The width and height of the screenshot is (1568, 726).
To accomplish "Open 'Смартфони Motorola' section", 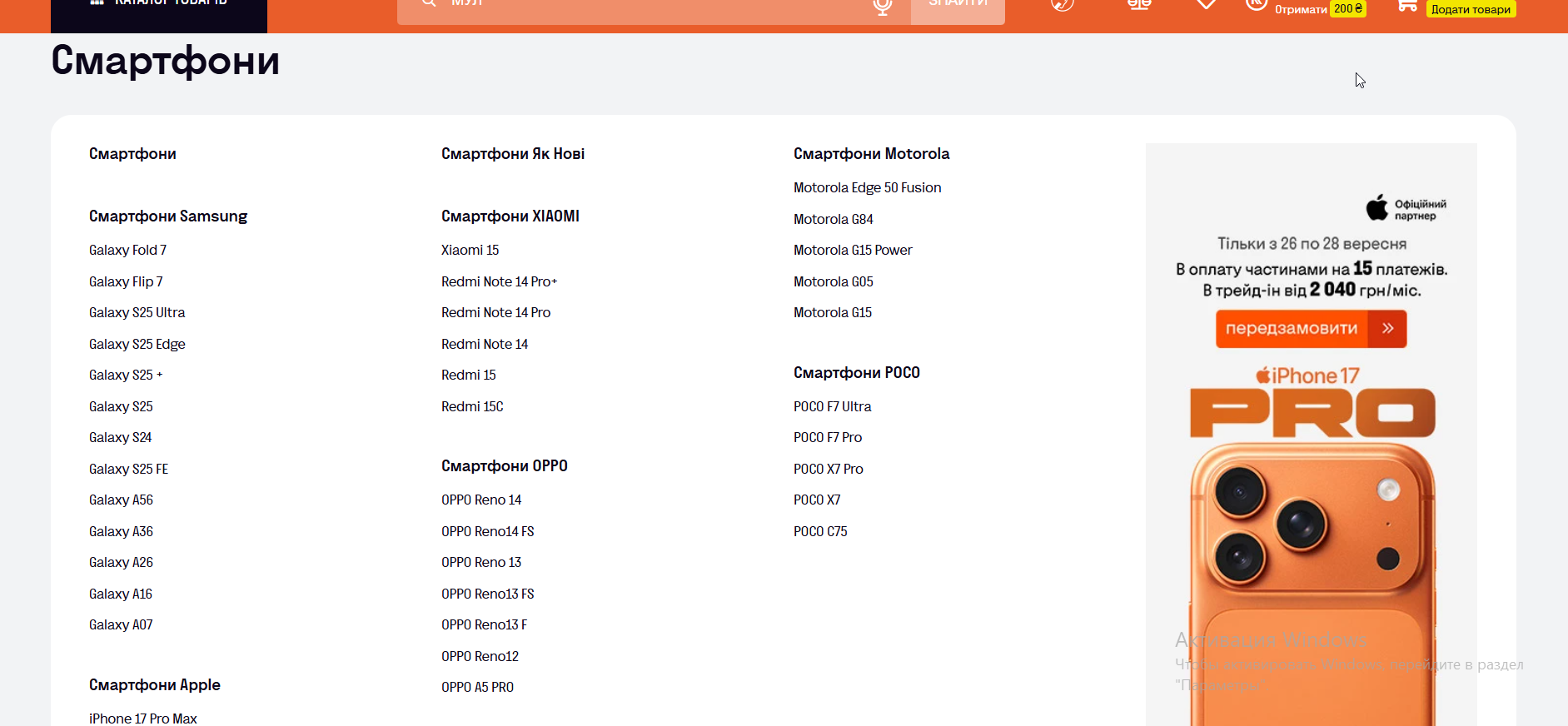I will (871, 154).
